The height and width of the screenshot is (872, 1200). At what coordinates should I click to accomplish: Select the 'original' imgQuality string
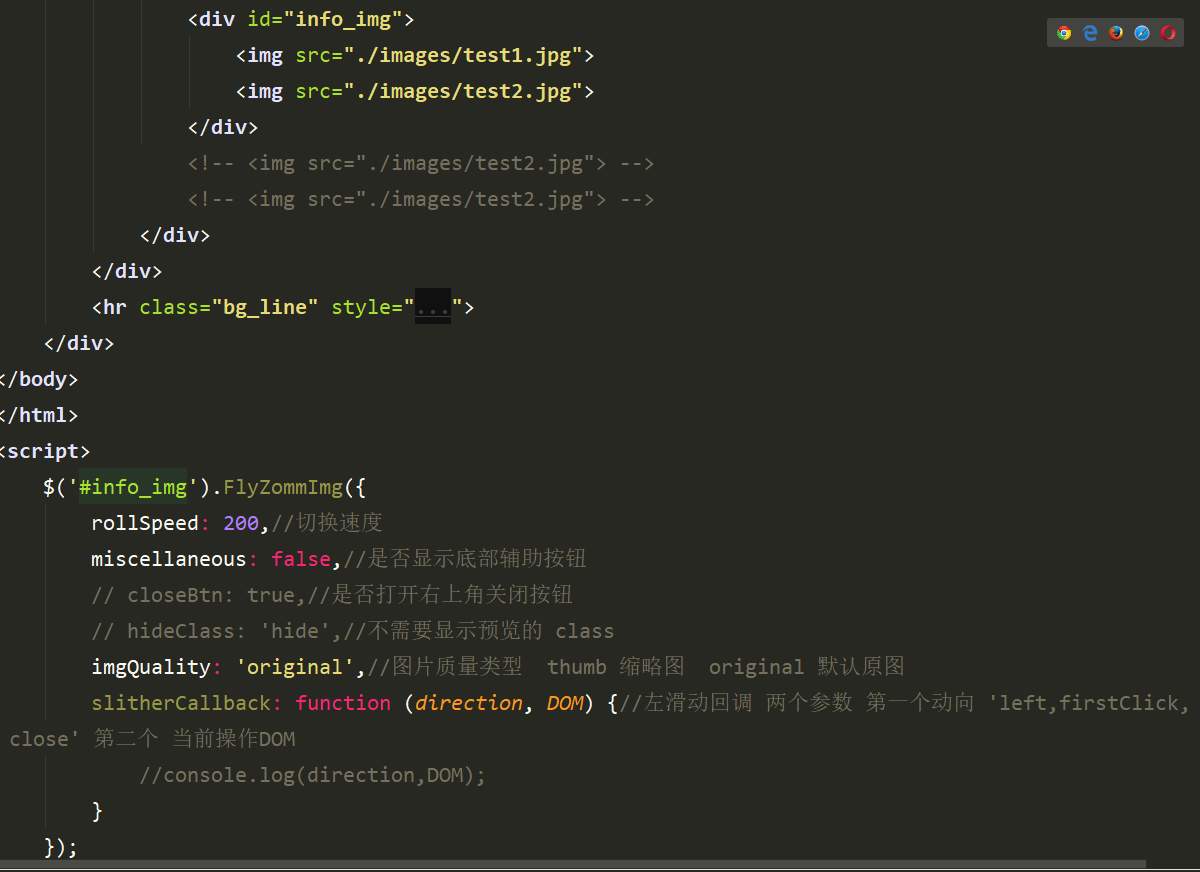tap(297, 667)
